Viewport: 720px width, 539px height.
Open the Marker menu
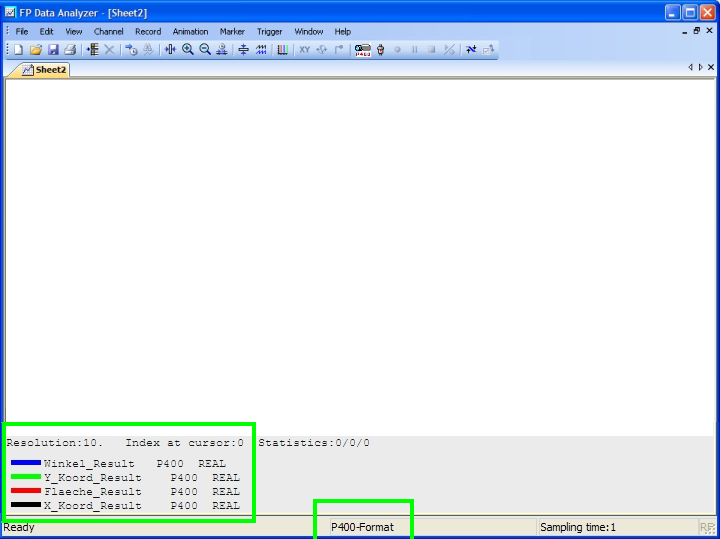point(232,31)
